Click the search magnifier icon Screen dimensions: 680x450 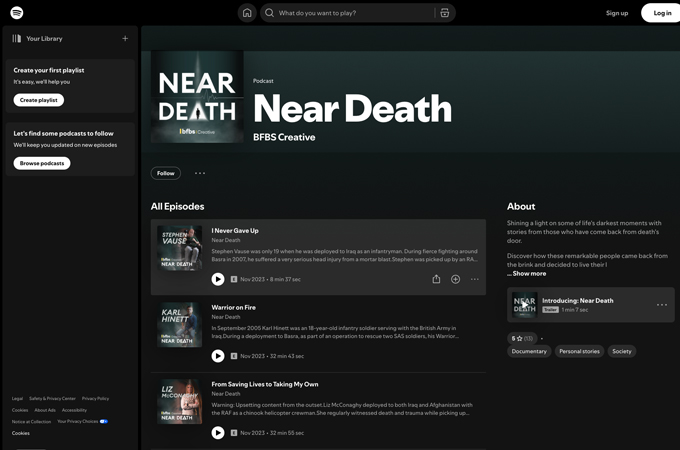coord(269,13)
